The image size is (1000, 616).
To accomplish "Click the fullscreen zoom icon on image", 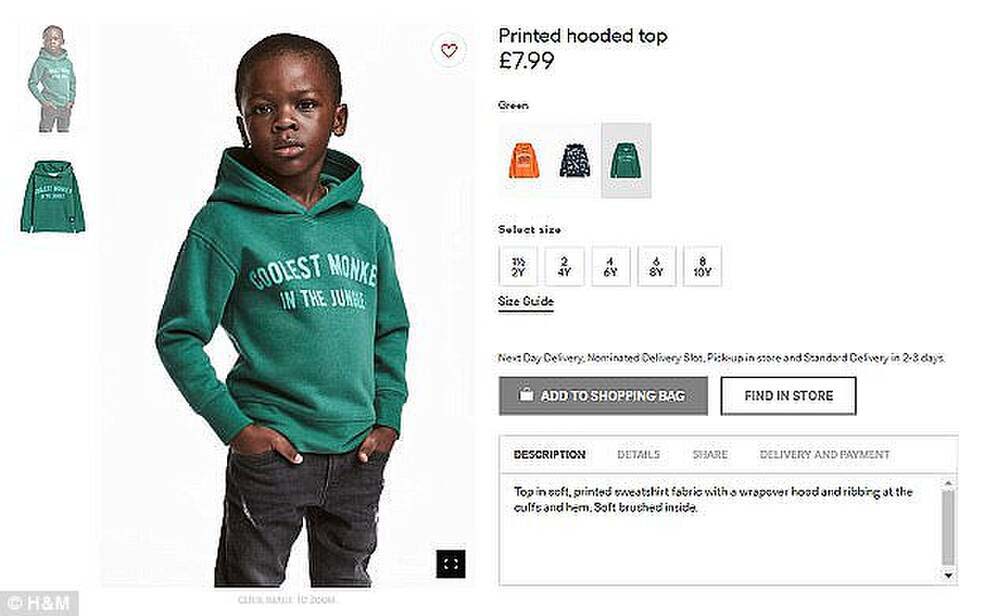I will point(450,564).
